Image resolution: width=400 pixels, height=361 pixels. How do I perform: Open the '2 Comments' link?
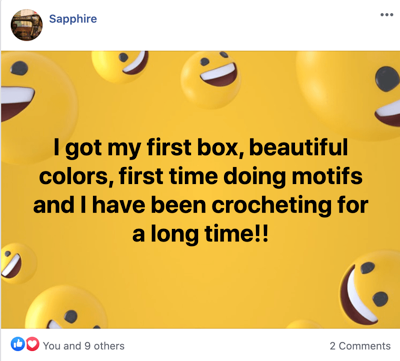click(360, 346)
